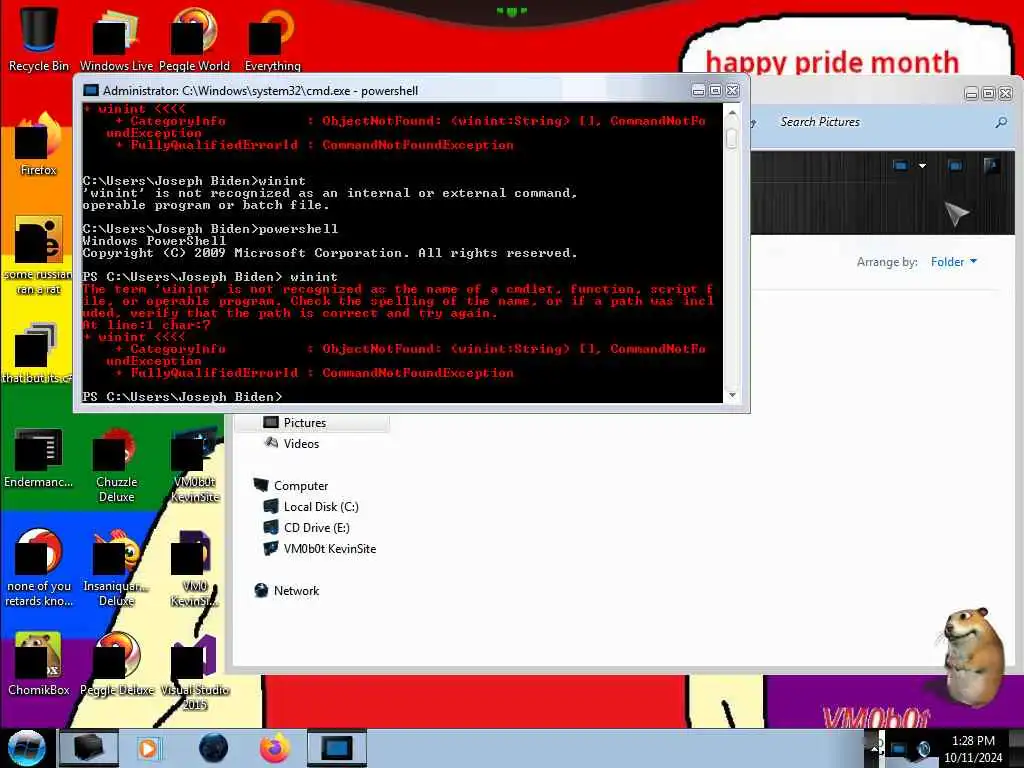Screen dimensions: 1024x768
Task: Open the Explorer taskbar button
Action: (x=89, y=748)
